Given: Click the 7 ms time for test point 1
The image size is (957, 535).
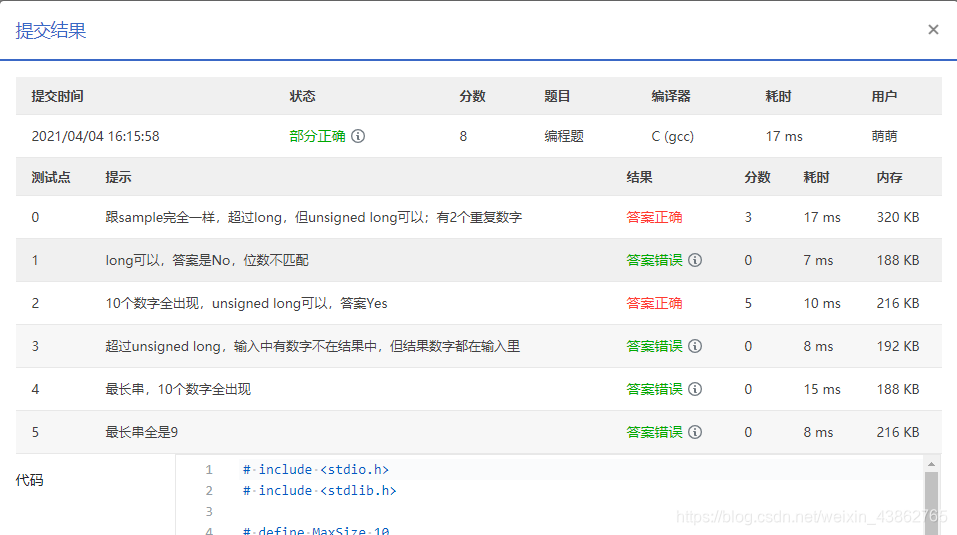Looking at the screenshot, I should [x=818, y=260].
